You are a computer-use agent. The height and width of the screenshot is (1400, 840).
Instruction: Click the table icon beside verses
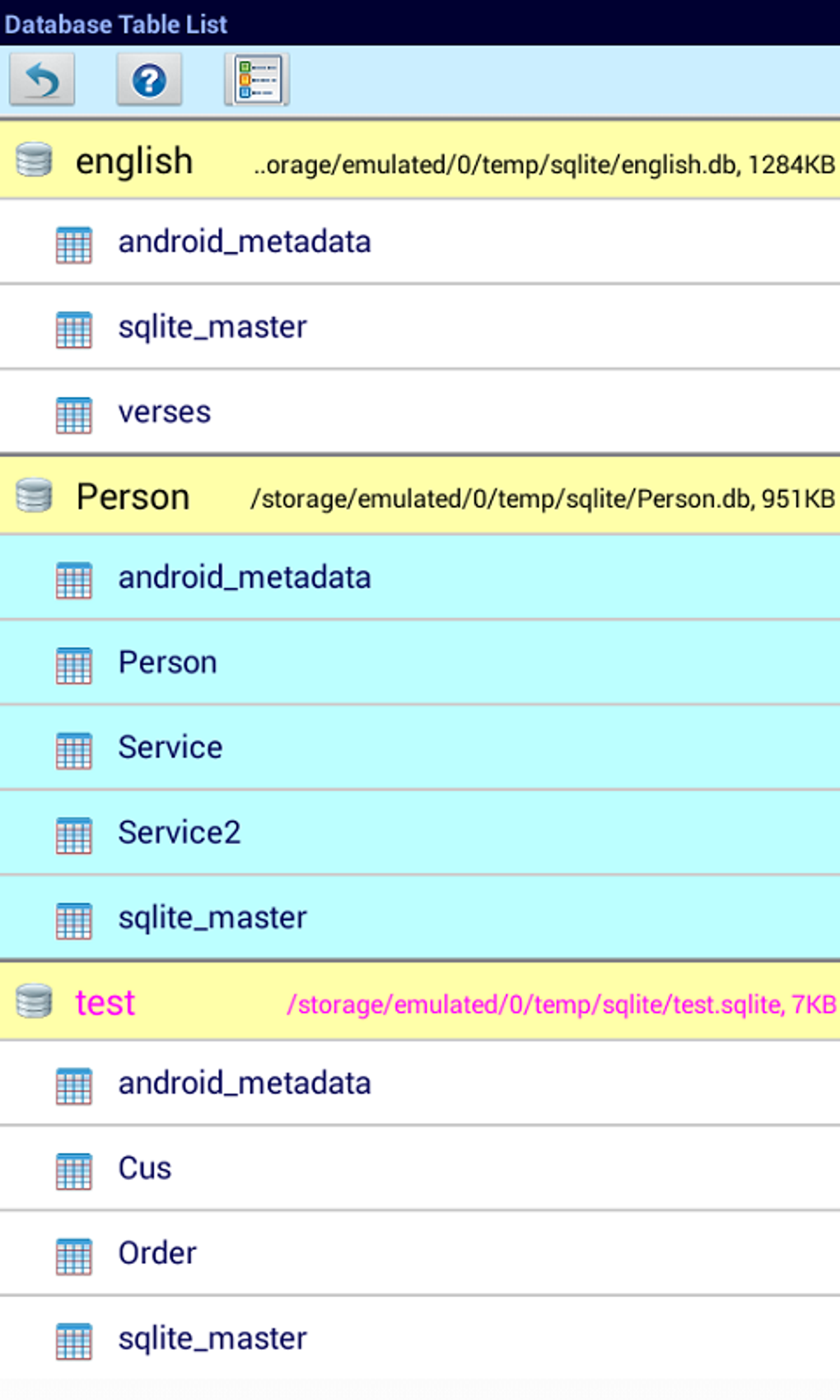tap(73, 414)
